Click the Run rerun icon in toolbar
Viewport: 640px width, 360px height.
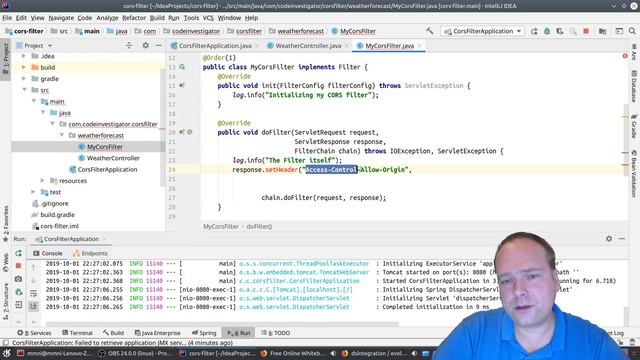point(534,31)
